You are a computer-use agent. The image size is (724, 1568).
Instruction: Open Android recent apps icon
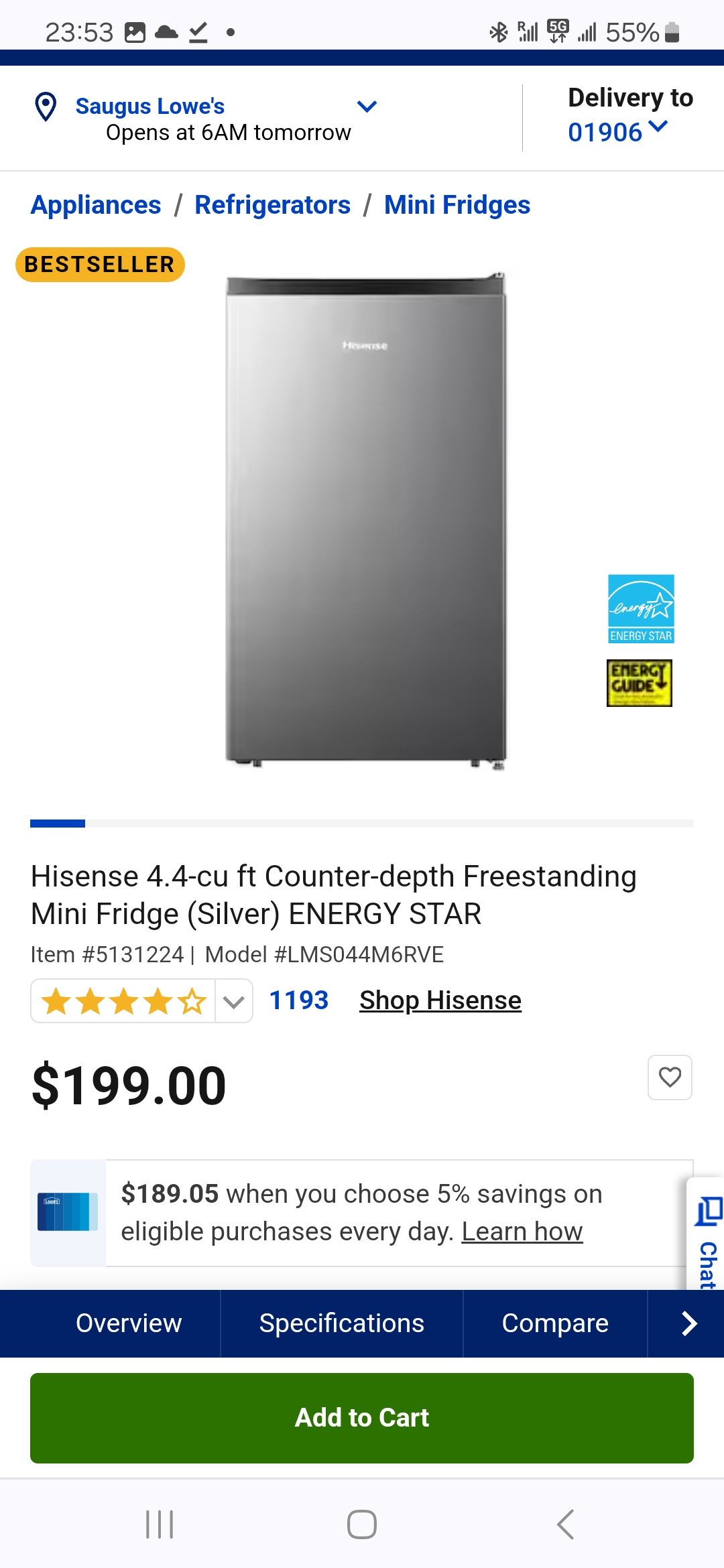coord(160,1524)
